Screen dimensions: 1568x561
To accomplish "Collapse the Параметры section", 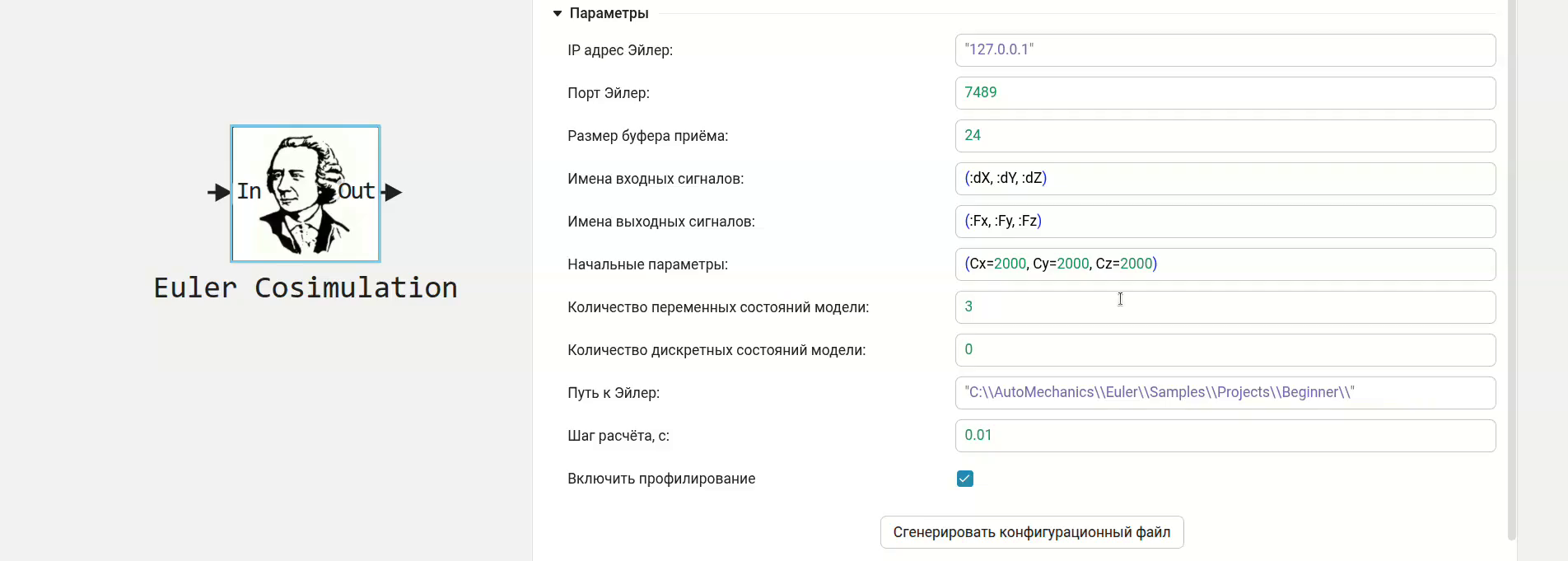I will point(558,13).
